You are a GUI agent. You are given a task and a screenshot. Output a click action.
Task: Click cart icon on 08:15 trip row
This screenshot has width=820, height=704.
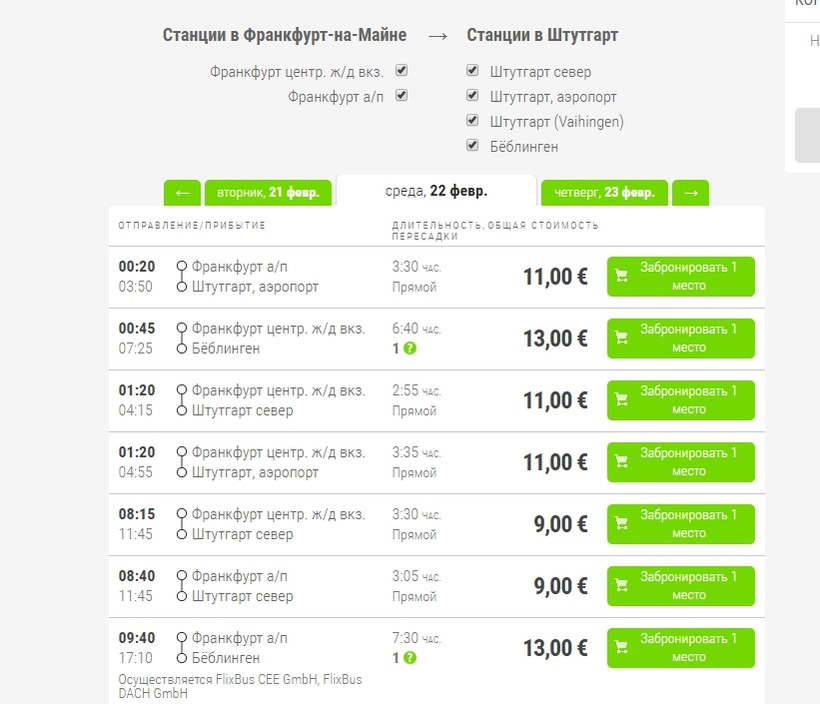tap(621, 524)
